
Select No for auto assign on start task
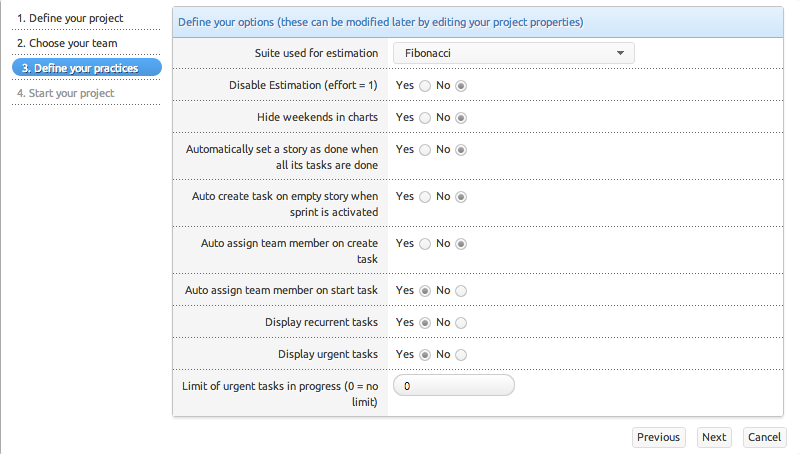pyautogui.click(x=461, y=291)
